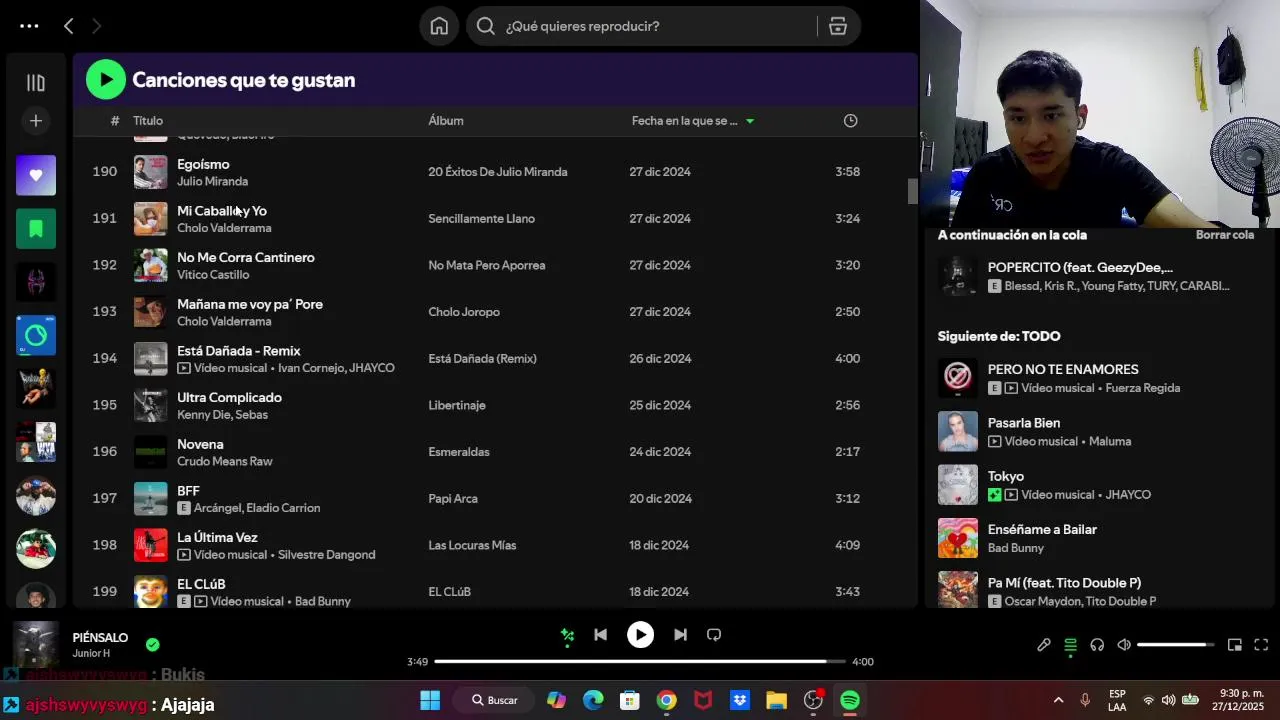The height and width of the screenshot is (720, 1280).
Task: Click Pasarla Bien queue thumbnail
Action: 957,432
